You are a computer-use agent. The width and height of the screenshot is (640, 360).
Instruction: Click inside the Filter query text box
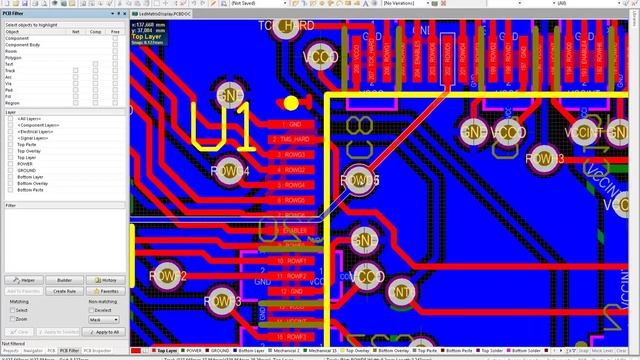pyautogui.click(x=64, y=241)
